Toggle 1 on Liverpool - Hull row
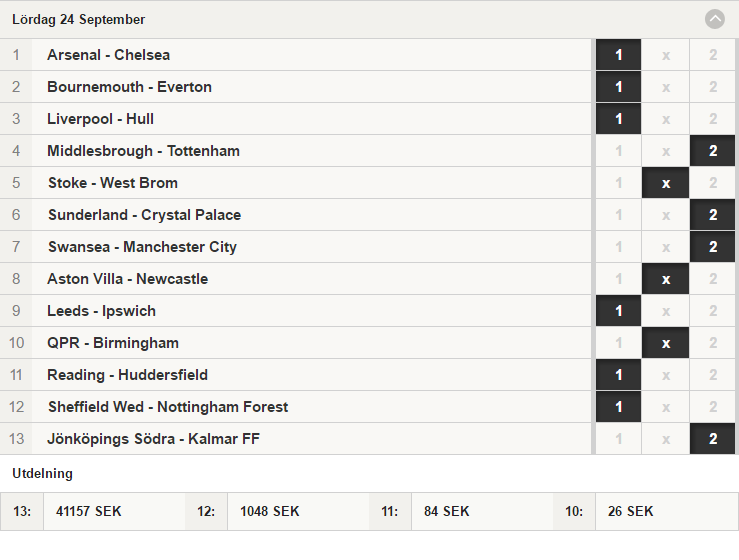This screenshot has width=739, height=560. point(618,119)
